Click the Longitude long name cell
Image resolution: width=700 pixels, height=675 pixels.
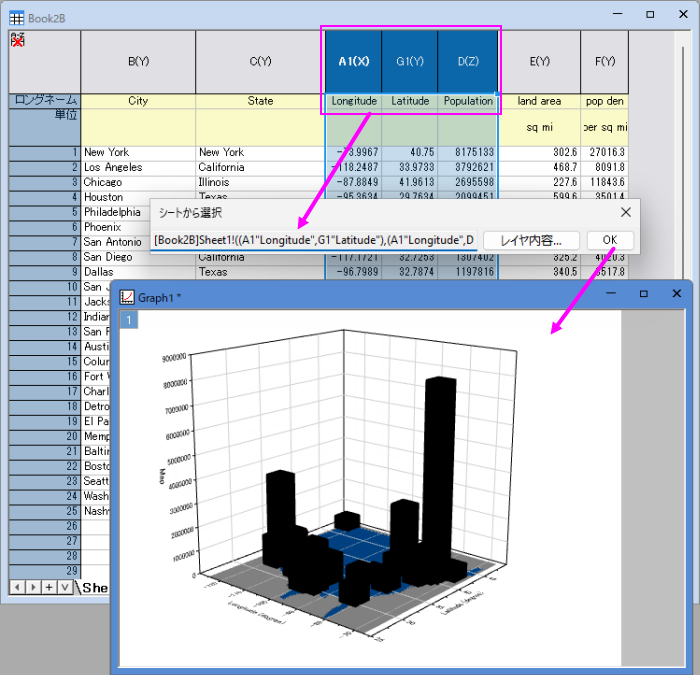[x=354, y=101]
